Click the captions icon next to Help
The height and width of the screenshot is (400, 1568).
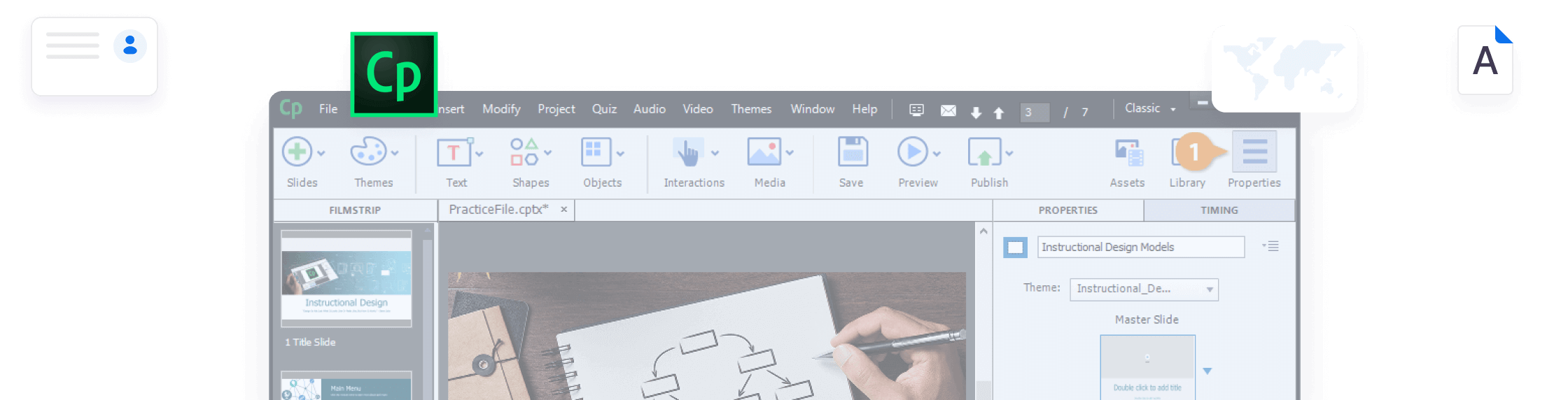[916, 110]
